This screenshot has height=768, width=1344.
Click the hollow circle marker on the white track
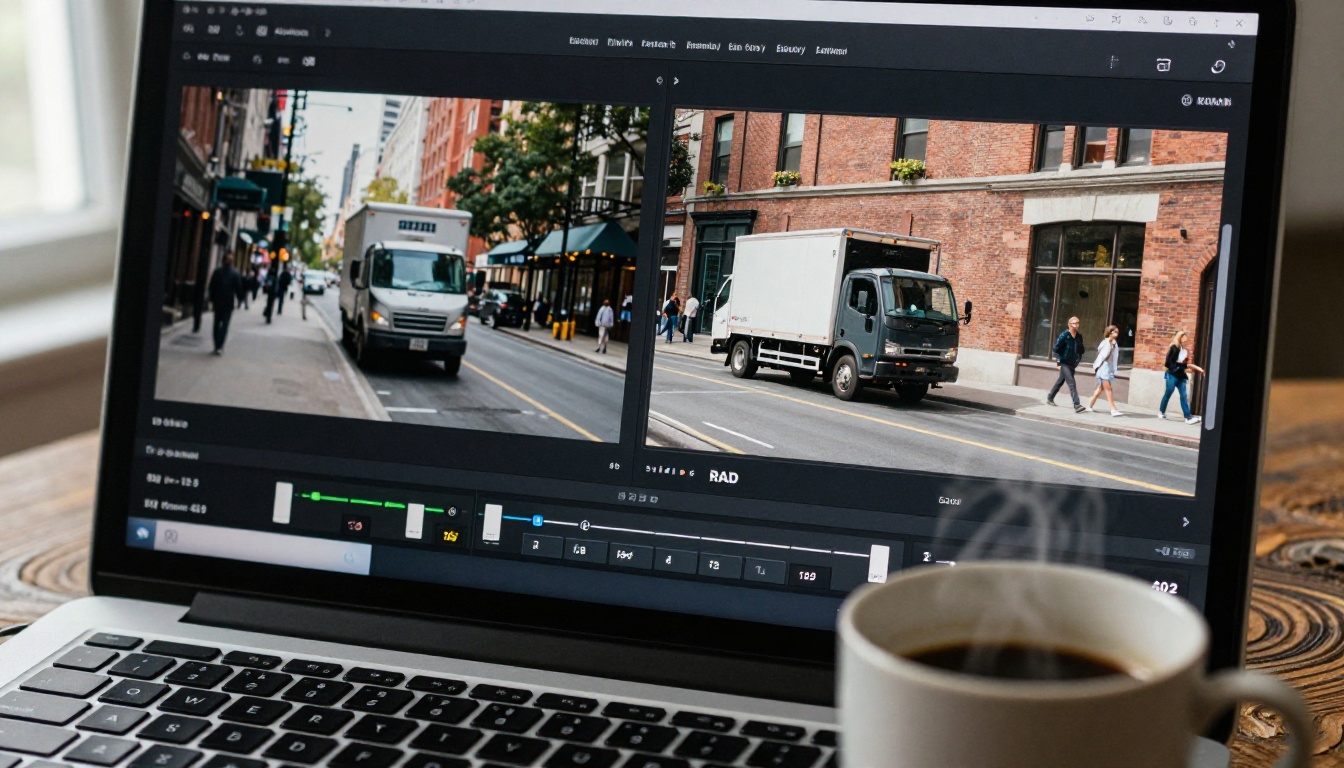[x=585, y=525]
